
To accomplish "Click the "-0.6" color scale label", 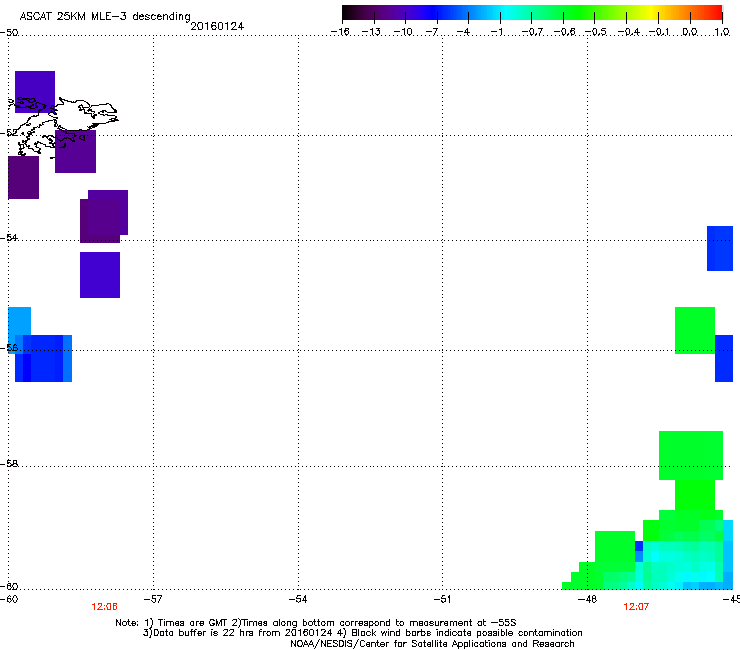I will pyautogui.click(x=564, y=32).
